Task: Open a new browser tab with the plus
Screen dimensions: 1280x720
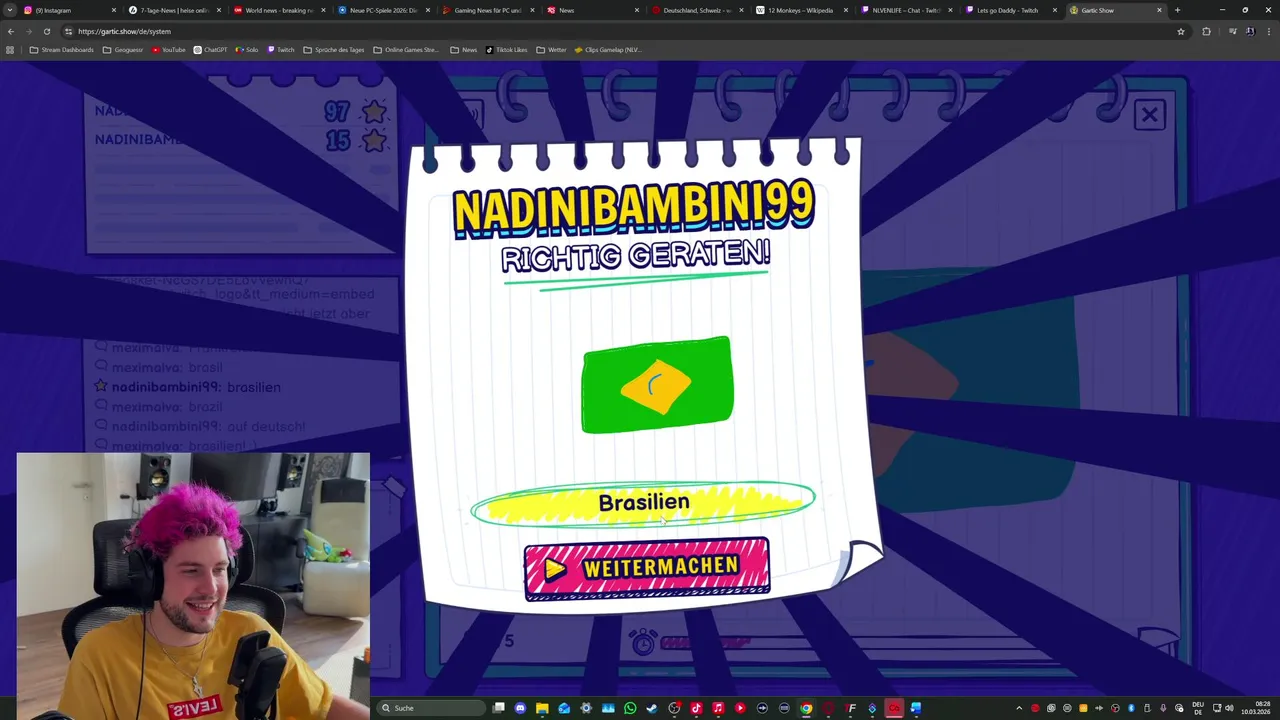Action: pyautogui.click(x=1177, y=10)
